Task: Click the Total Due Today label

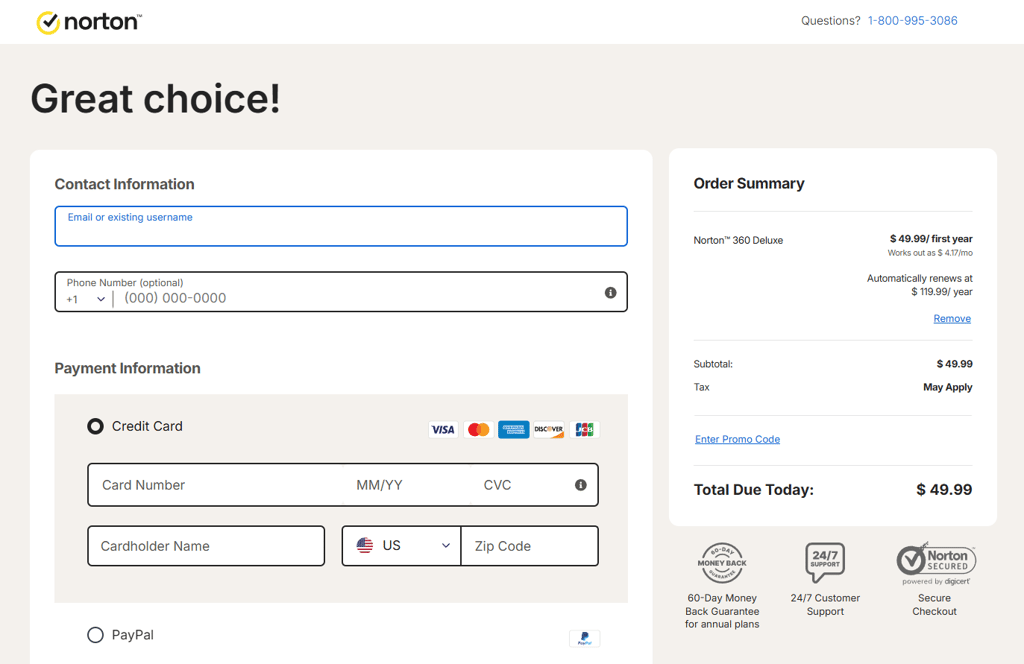Action: coord(754,490)
